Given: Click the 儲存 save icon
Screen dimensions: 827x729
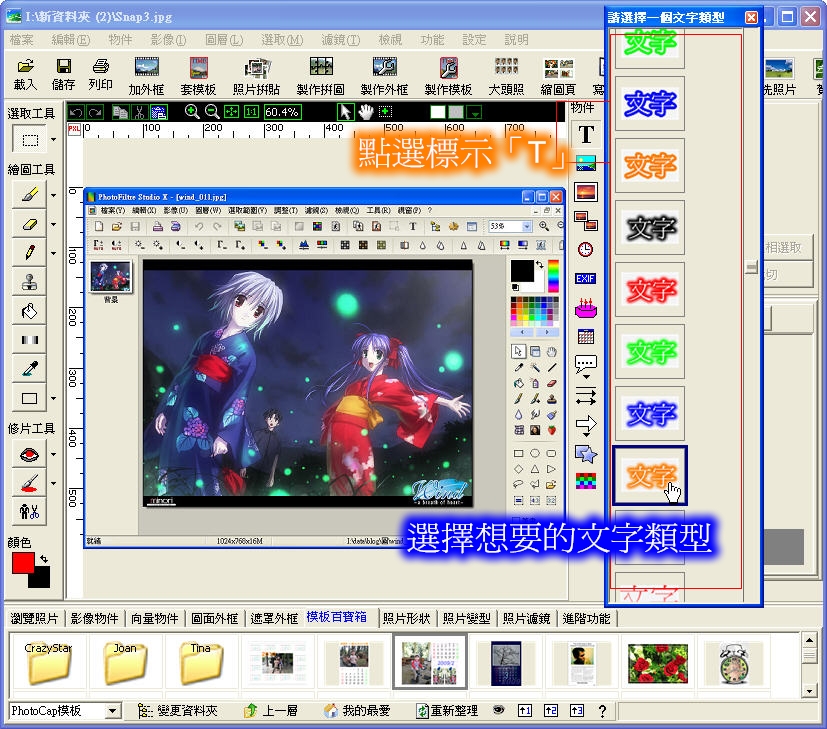Looking at the screenshot, I should (x=63, y=74).
